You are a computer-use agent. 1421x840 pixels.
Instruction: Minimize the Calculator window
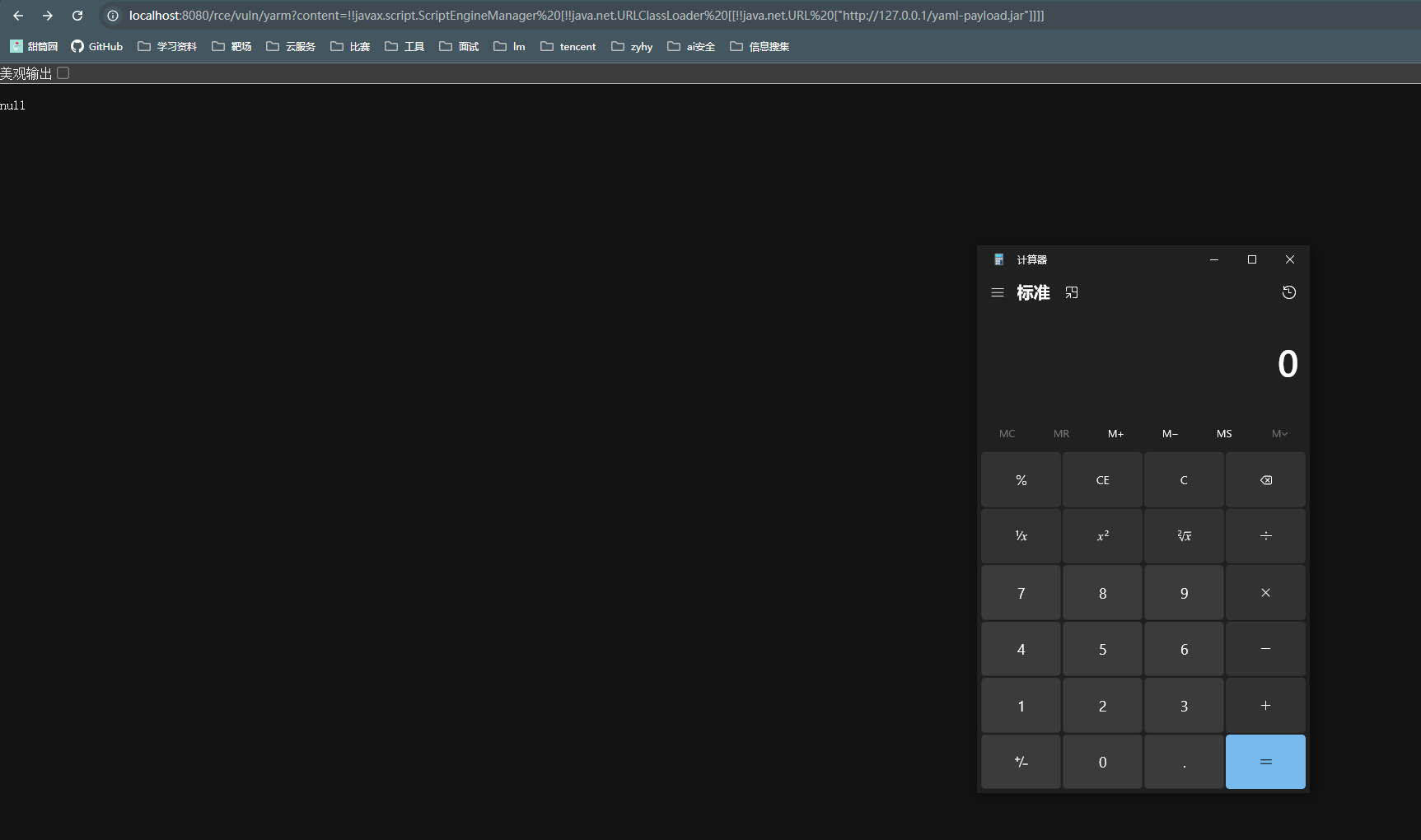click(1213, 259)
